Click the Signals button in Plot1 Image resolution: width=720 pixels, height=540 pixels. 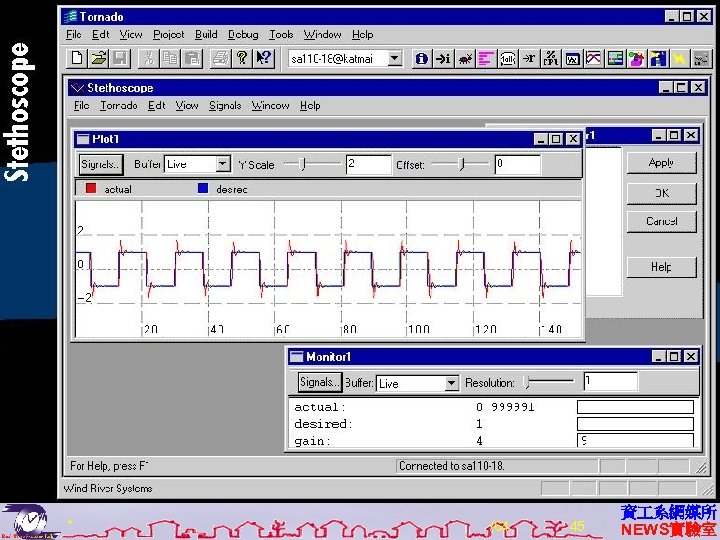101,164
